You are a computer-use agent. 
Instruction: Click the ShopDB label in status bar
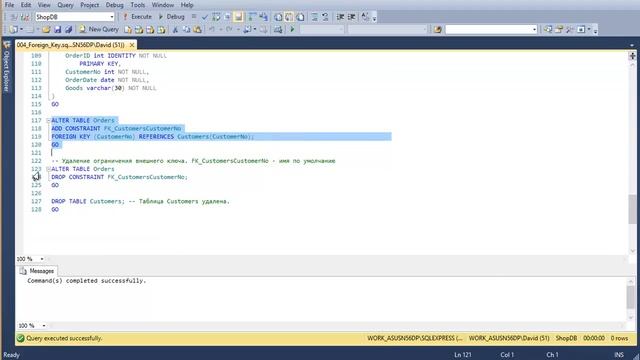[566, 338]
